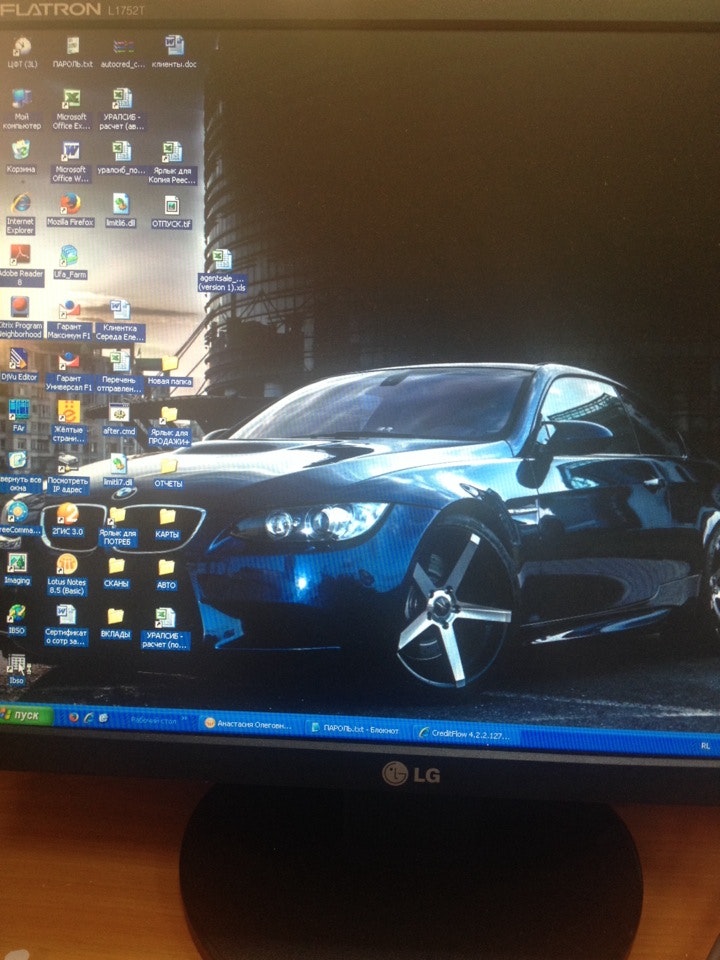Open the ВКЛАДЫ folder
The width and height of the screenshot is (720, 960).
tap(116, 624)
